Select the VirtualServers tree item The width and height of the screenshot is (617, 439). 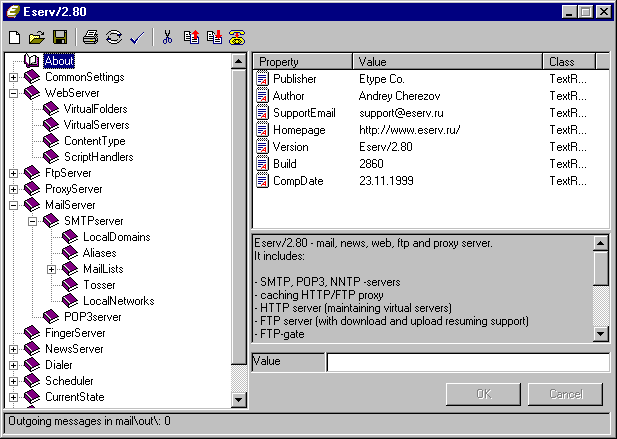(x=96, y=125)
